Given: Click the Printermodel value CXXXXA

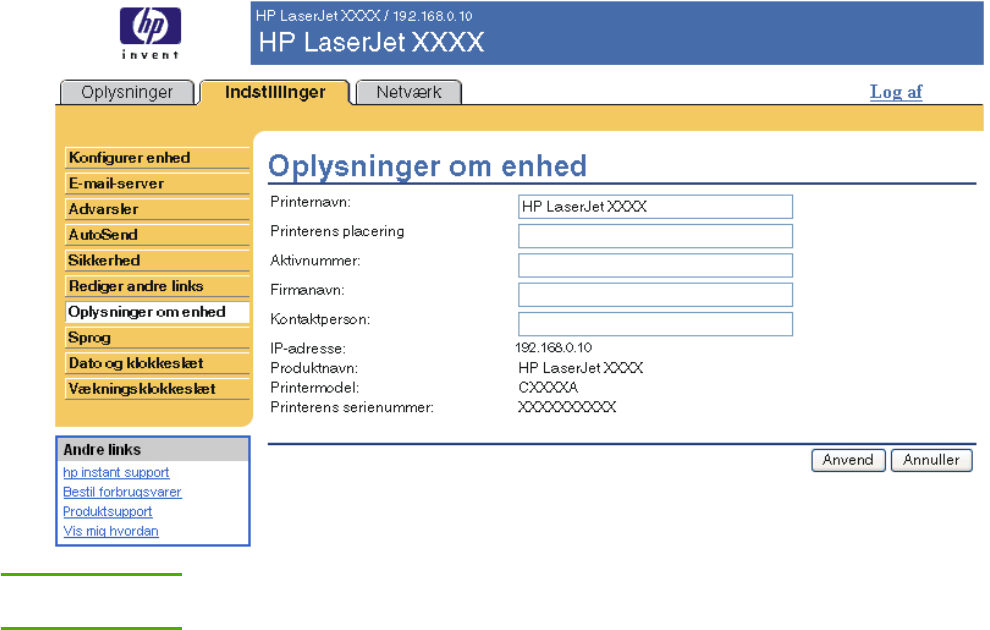Looking at the screenshot, I should coord(548,387).
